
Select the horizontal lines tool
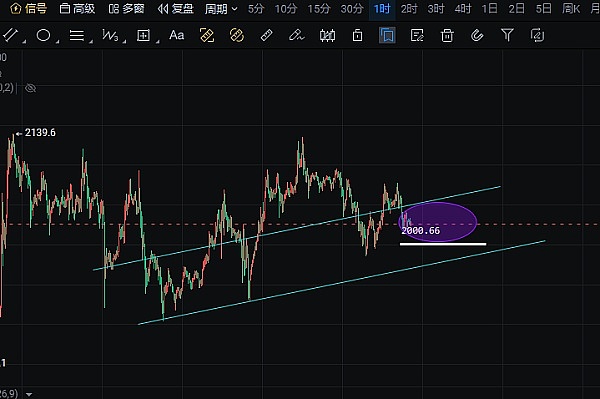click(77, 36)
